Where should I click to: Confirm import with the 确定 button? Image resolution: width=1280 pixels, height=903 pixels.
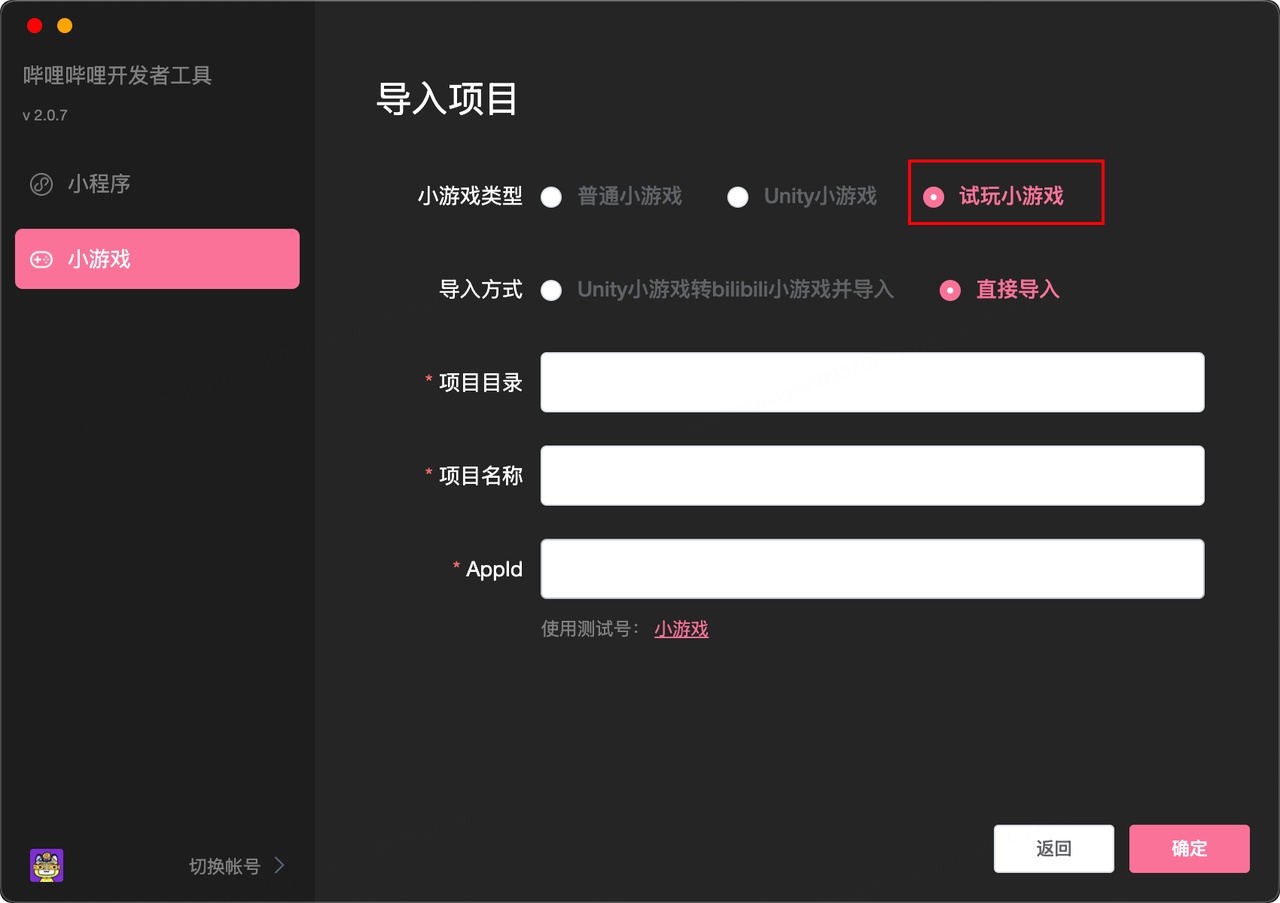pyautogui.click(x=1189, y=849)
